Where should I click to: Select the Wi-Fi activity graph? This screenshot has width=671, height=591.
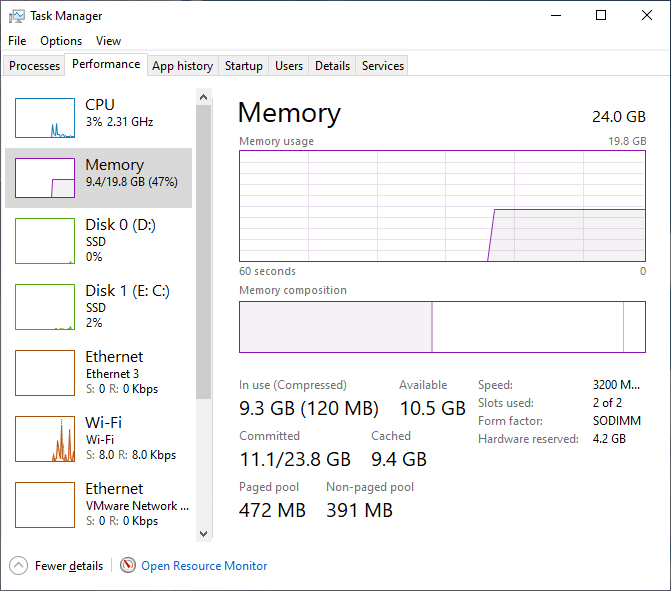coord(45,438)
